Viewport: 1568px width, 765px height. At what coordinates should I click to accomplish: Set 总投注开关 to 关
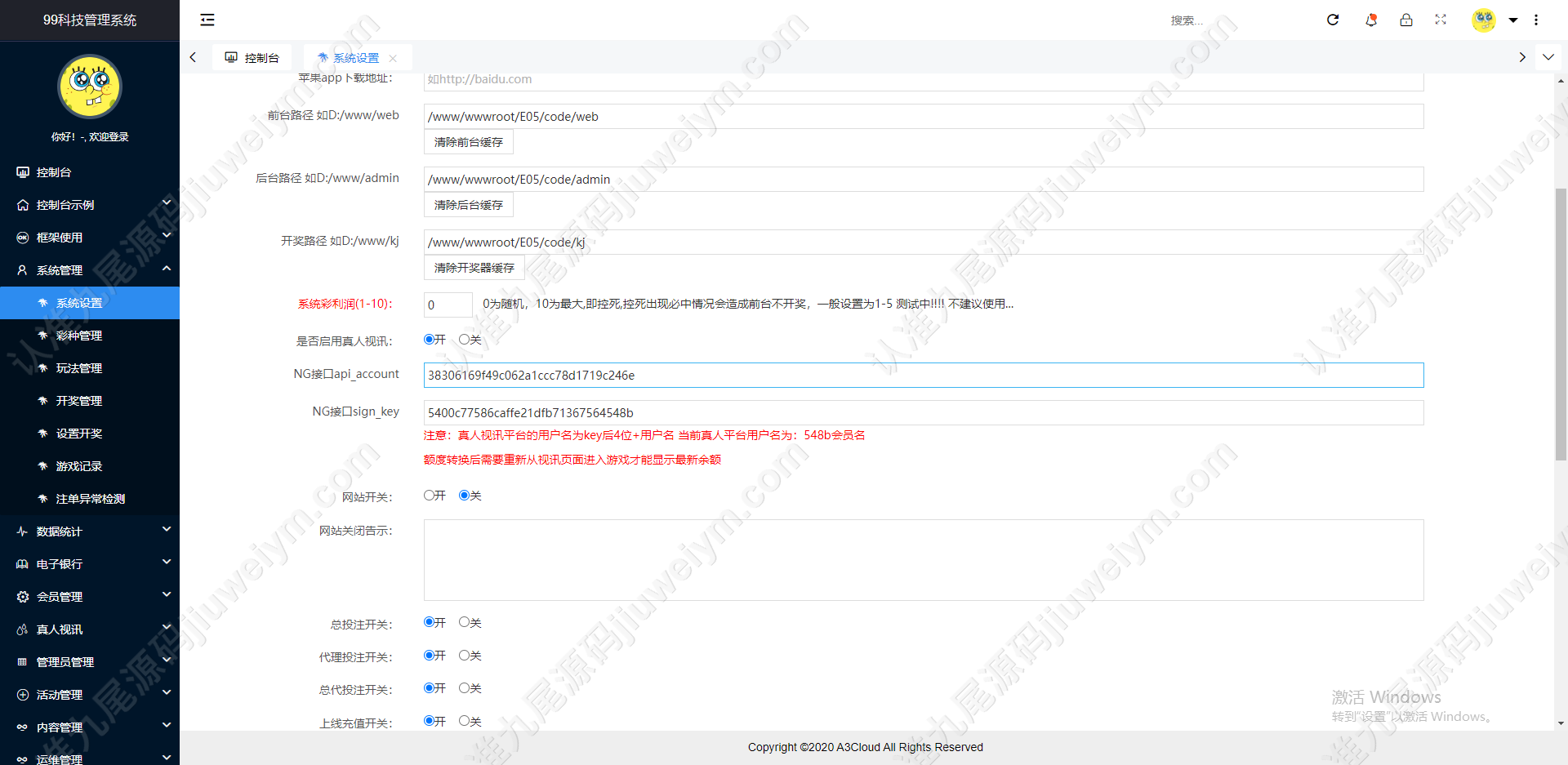coord(464,622)
